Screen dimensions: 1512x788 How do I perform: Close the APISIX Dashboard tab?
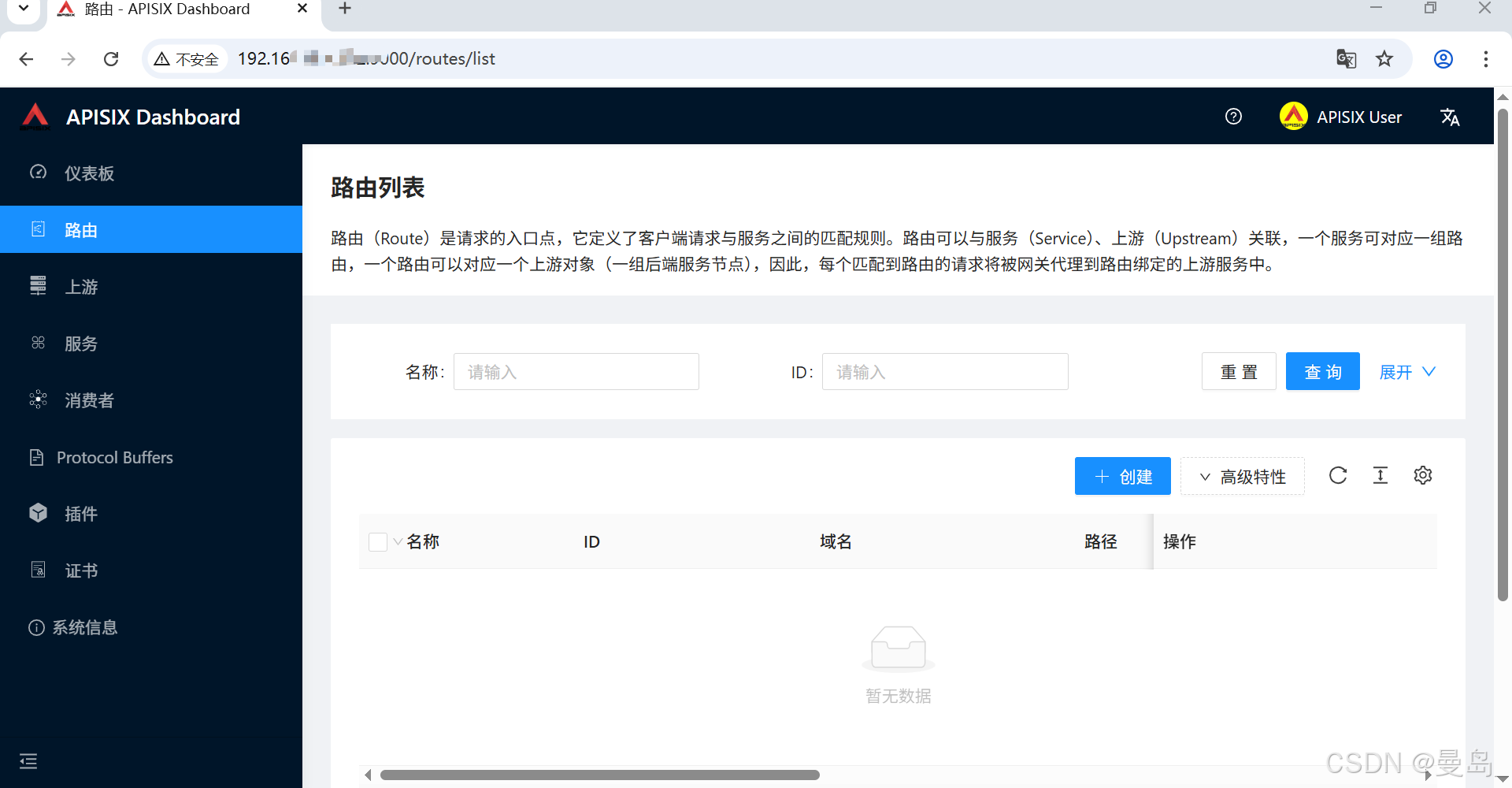pos(302,9)
